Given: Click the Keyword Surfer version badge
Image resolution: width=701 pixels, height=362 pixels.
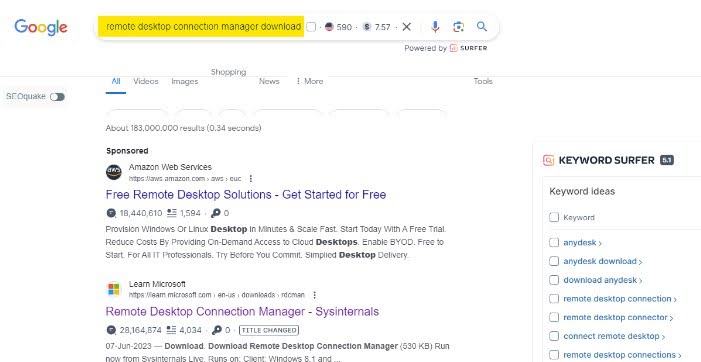Looking at the screenshot, I should click(667, 160).
